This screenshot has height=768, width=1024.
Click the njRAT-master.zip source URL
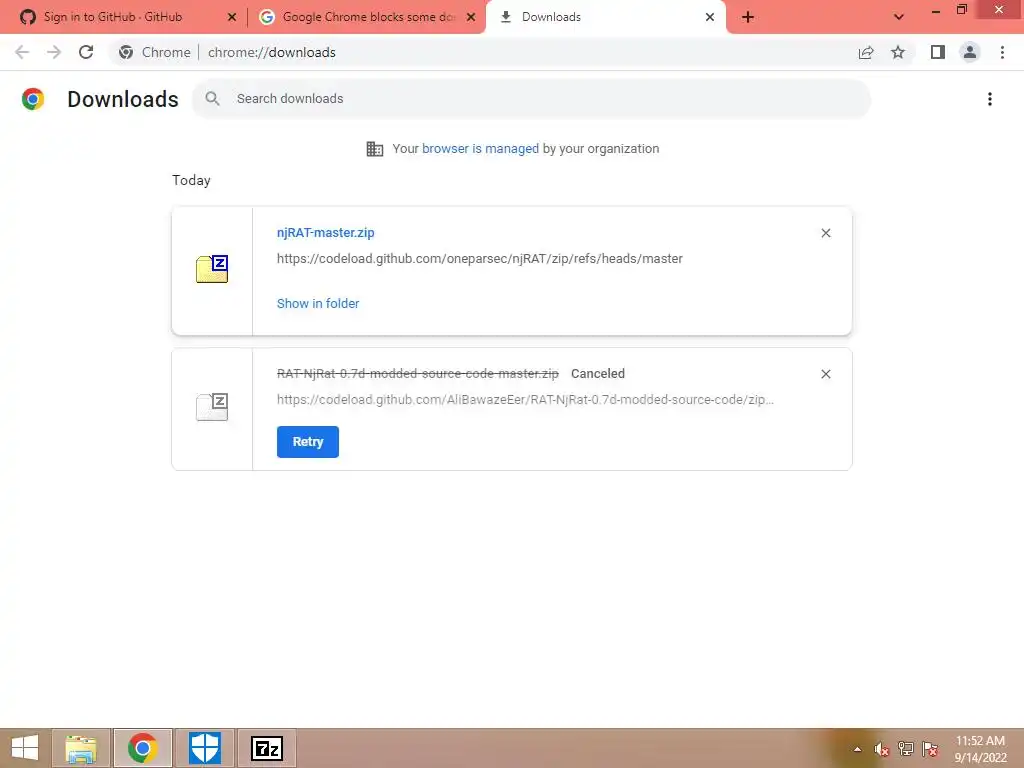tap(479, 259)
